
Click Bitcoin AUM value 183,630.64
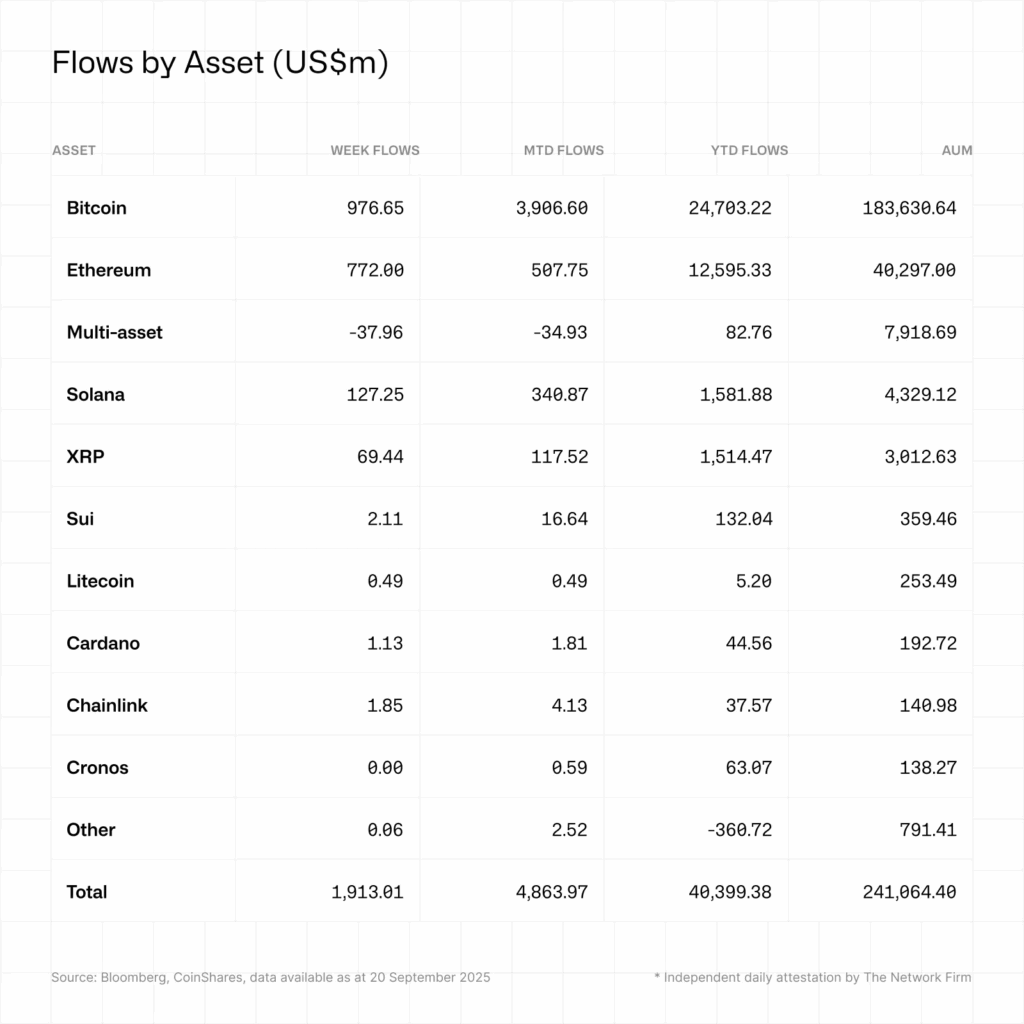[x=909, y=208]
